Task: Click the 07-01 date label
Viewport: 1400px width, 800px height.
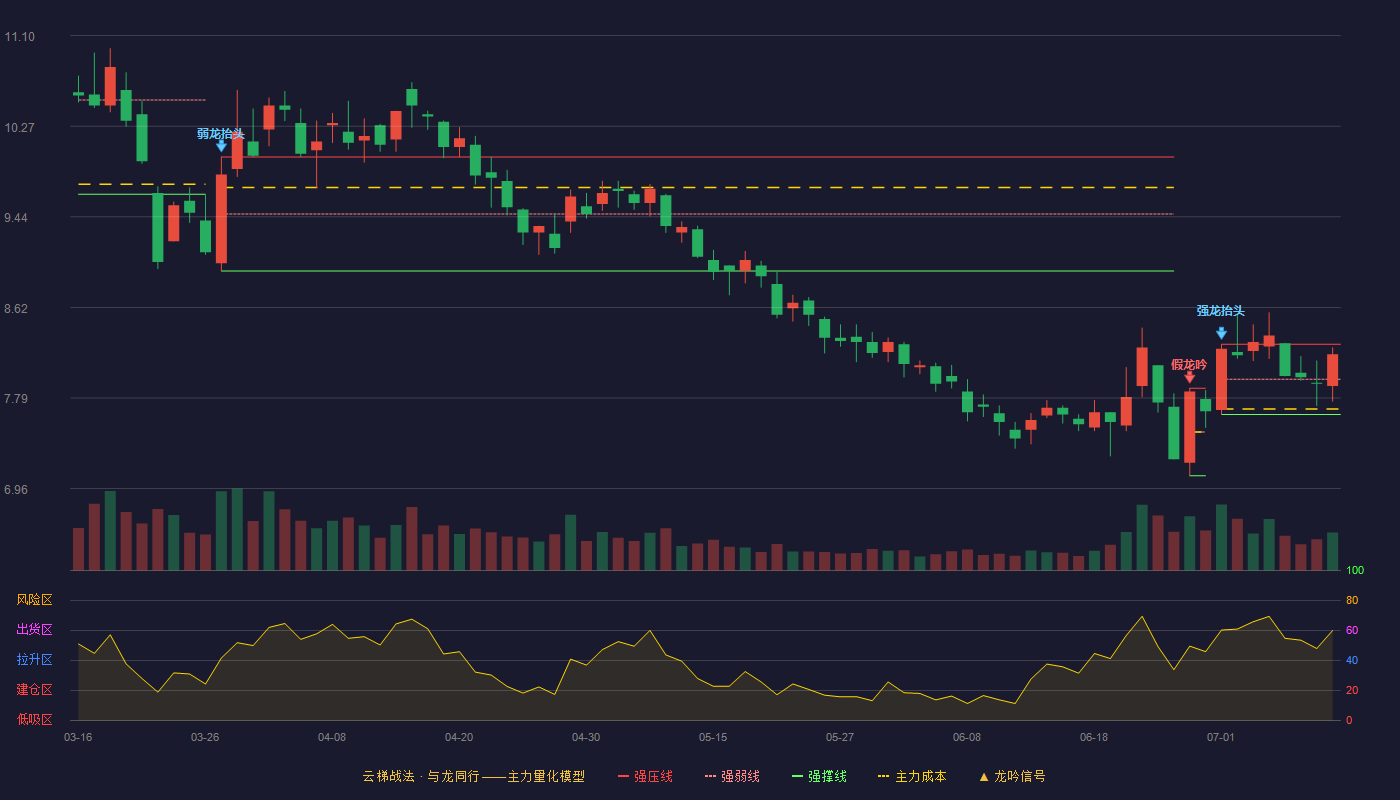Action: [1221, 737]
